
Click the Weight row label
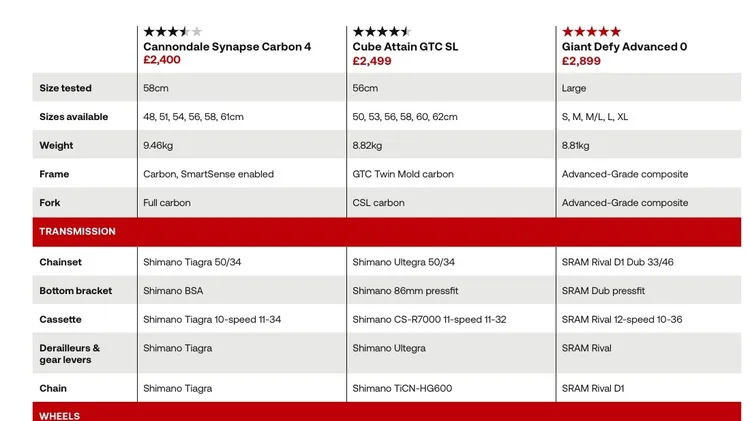click(56, 145)
